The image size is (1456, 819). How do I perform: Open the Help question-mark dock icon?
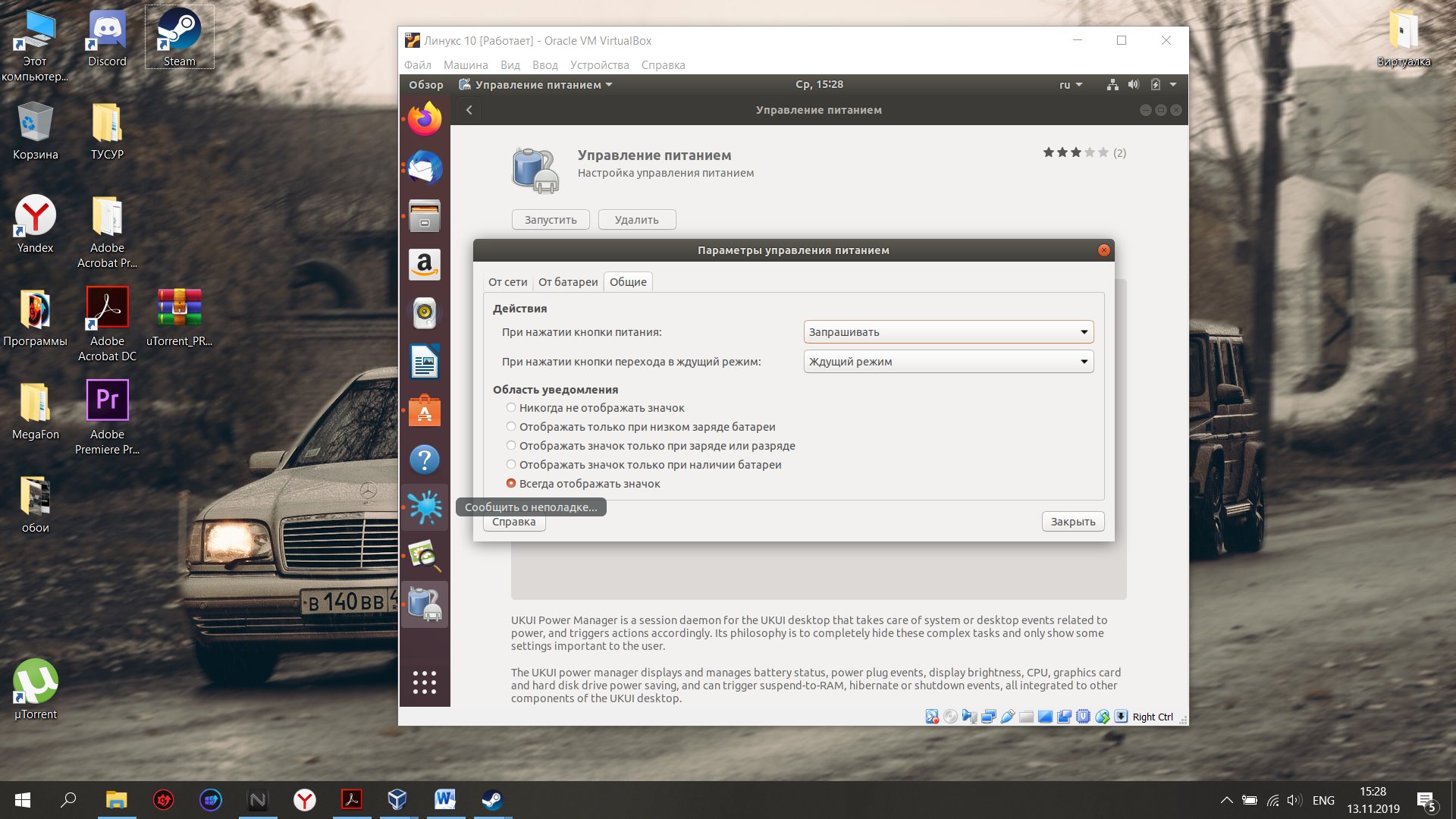tap(425, 460)
